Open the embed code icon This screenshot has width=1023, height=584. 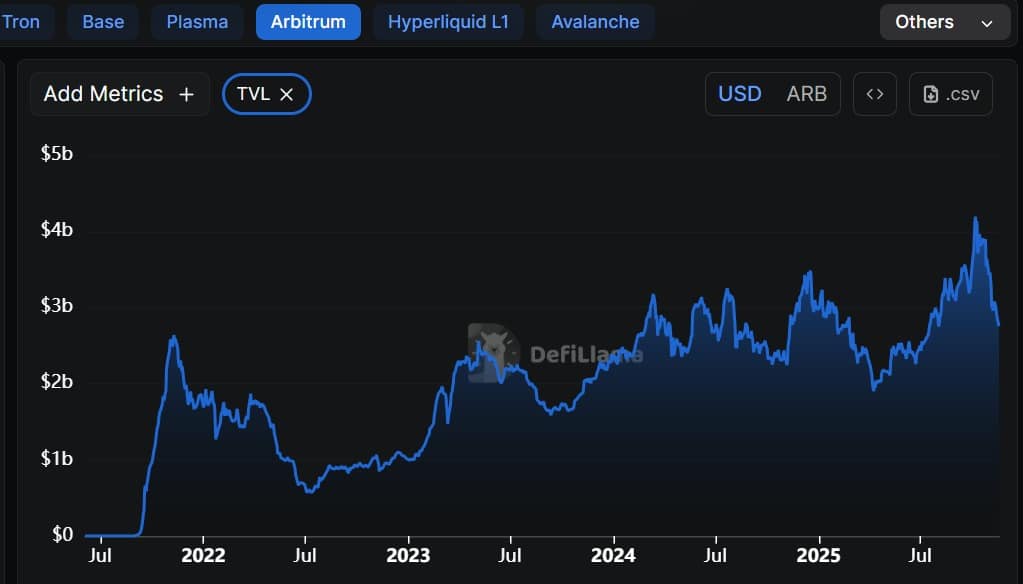(x=874, y=94)
